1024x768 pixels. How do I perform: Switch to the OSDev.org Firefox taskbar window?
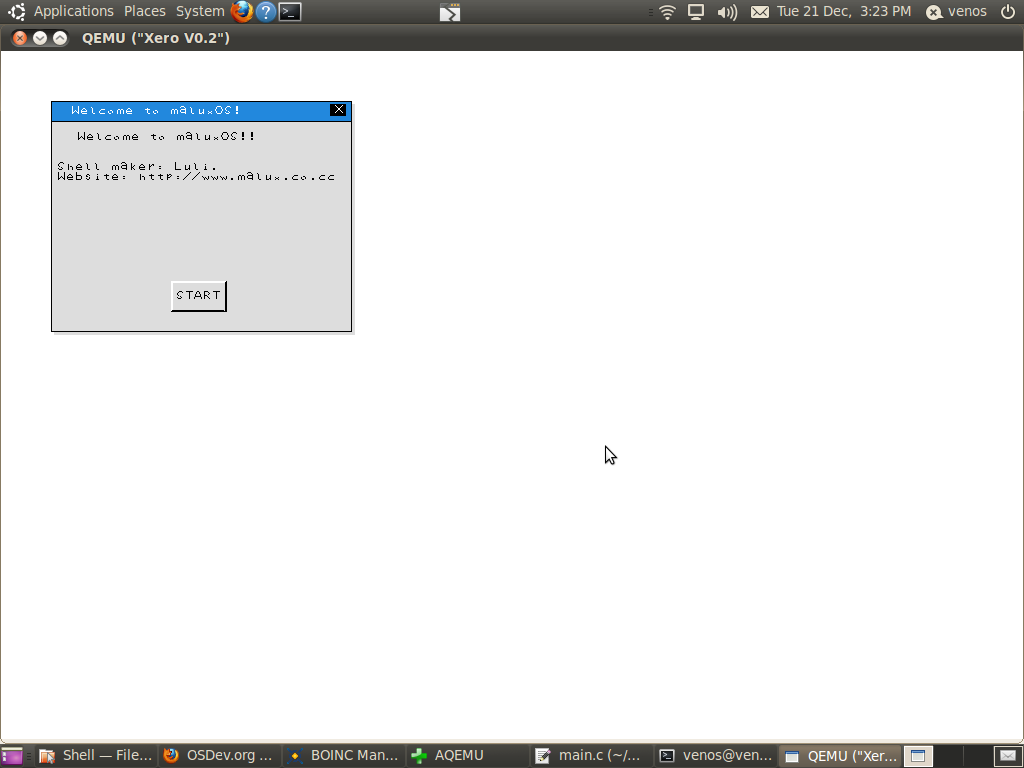pyautogui.click(x=220, y=756)
